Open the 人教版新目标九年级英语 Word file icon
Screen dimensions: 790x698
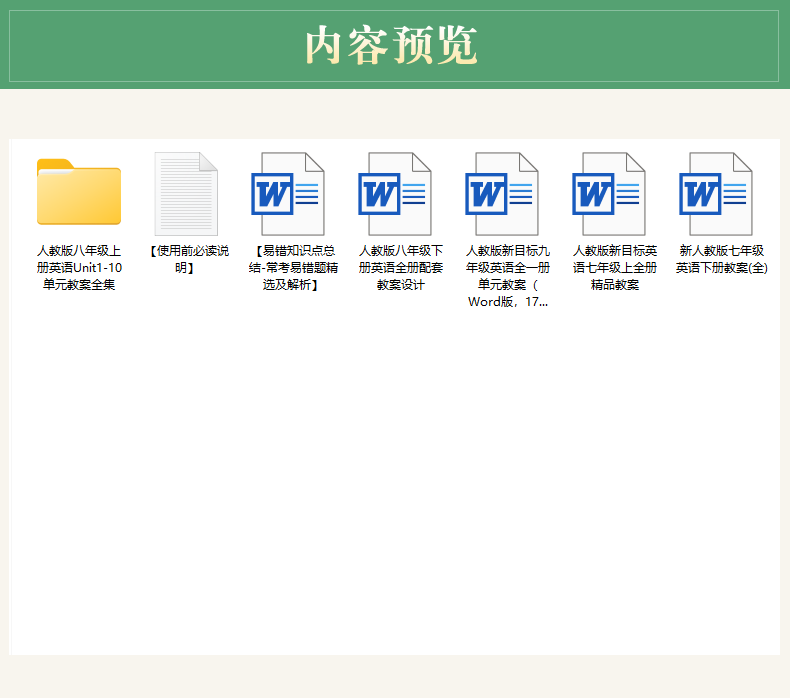[502, 194]
